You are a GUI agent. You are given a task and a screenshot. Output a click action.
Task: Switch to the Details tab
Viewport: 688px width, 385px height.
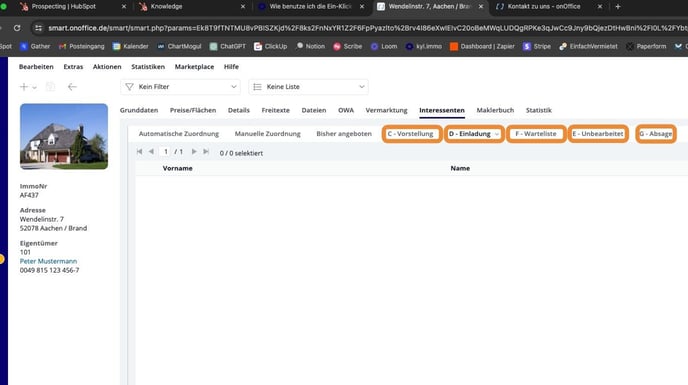click(x=239, y=110)
